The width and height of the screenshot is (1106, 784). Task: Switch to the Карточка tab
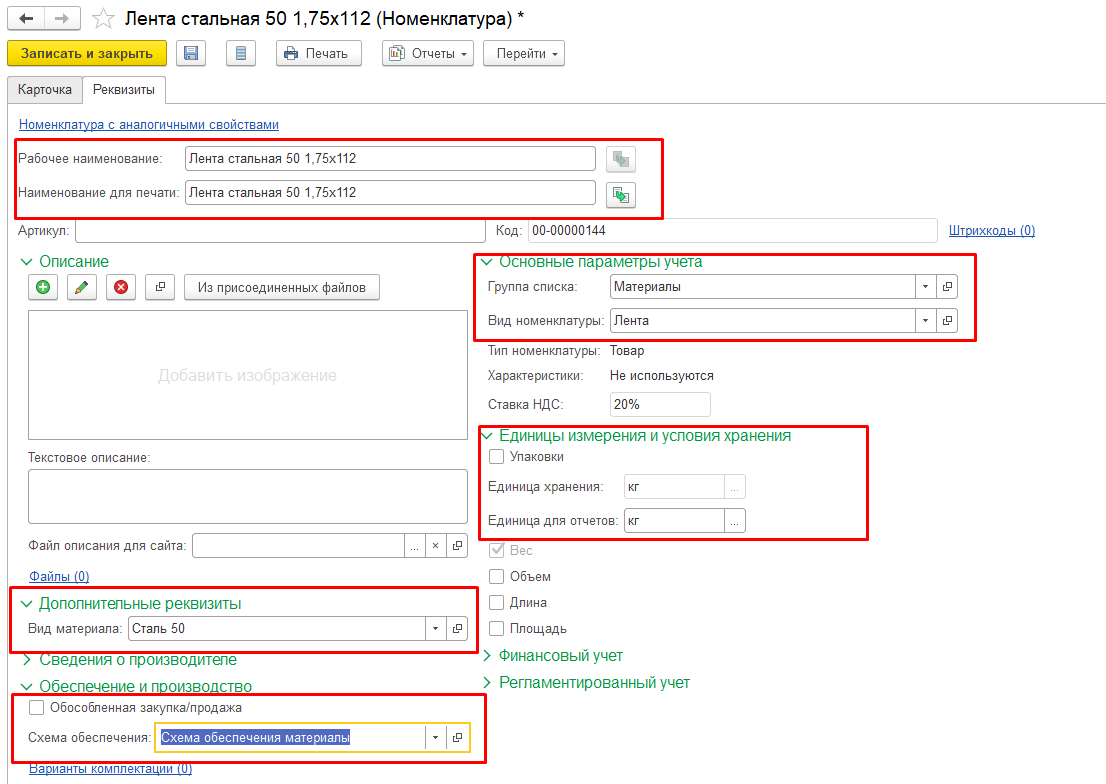[x=45, y=90]
